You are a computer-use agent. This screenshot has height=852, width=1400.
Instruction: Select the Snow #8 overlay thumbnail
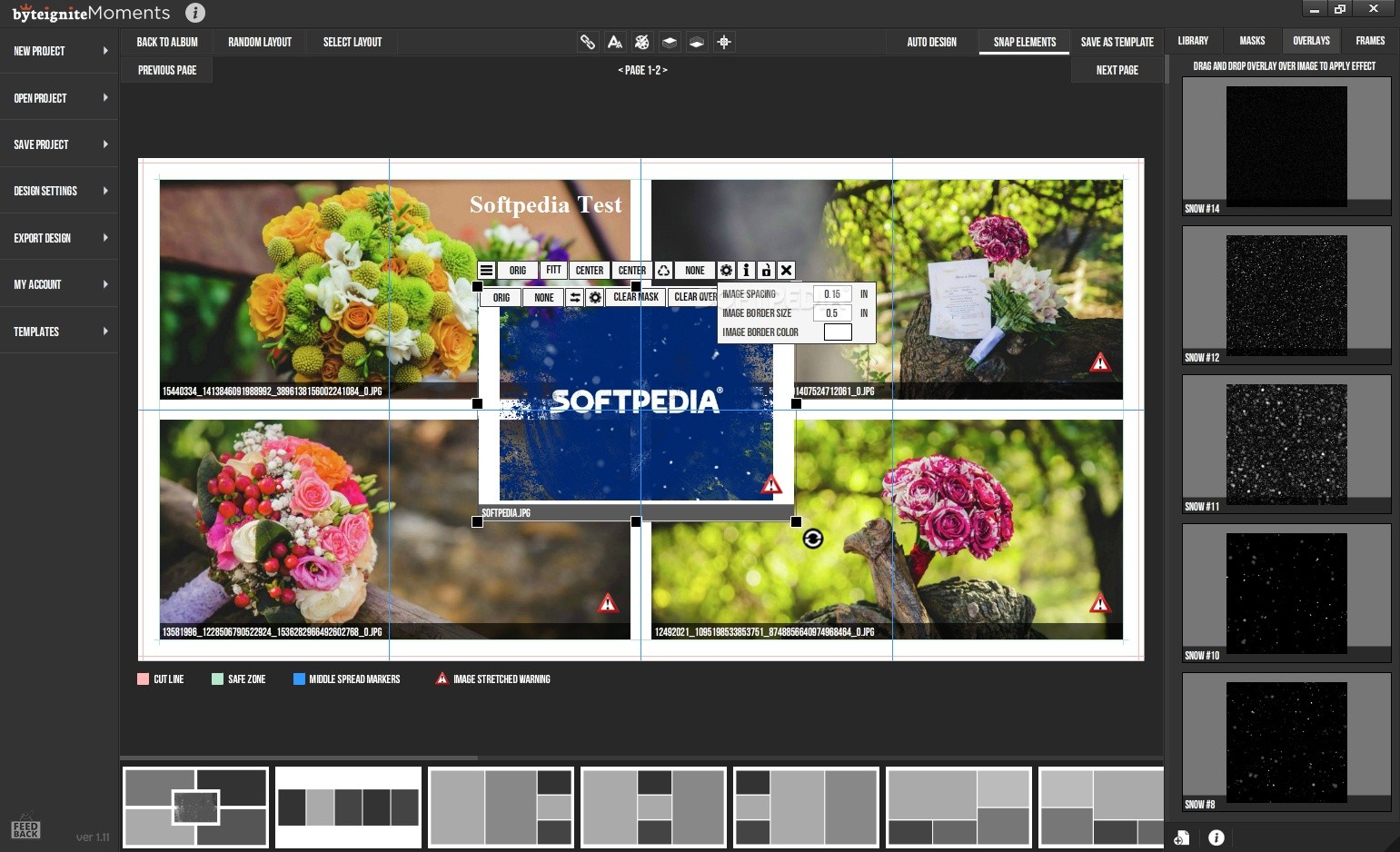click(x=1286, y=742)
